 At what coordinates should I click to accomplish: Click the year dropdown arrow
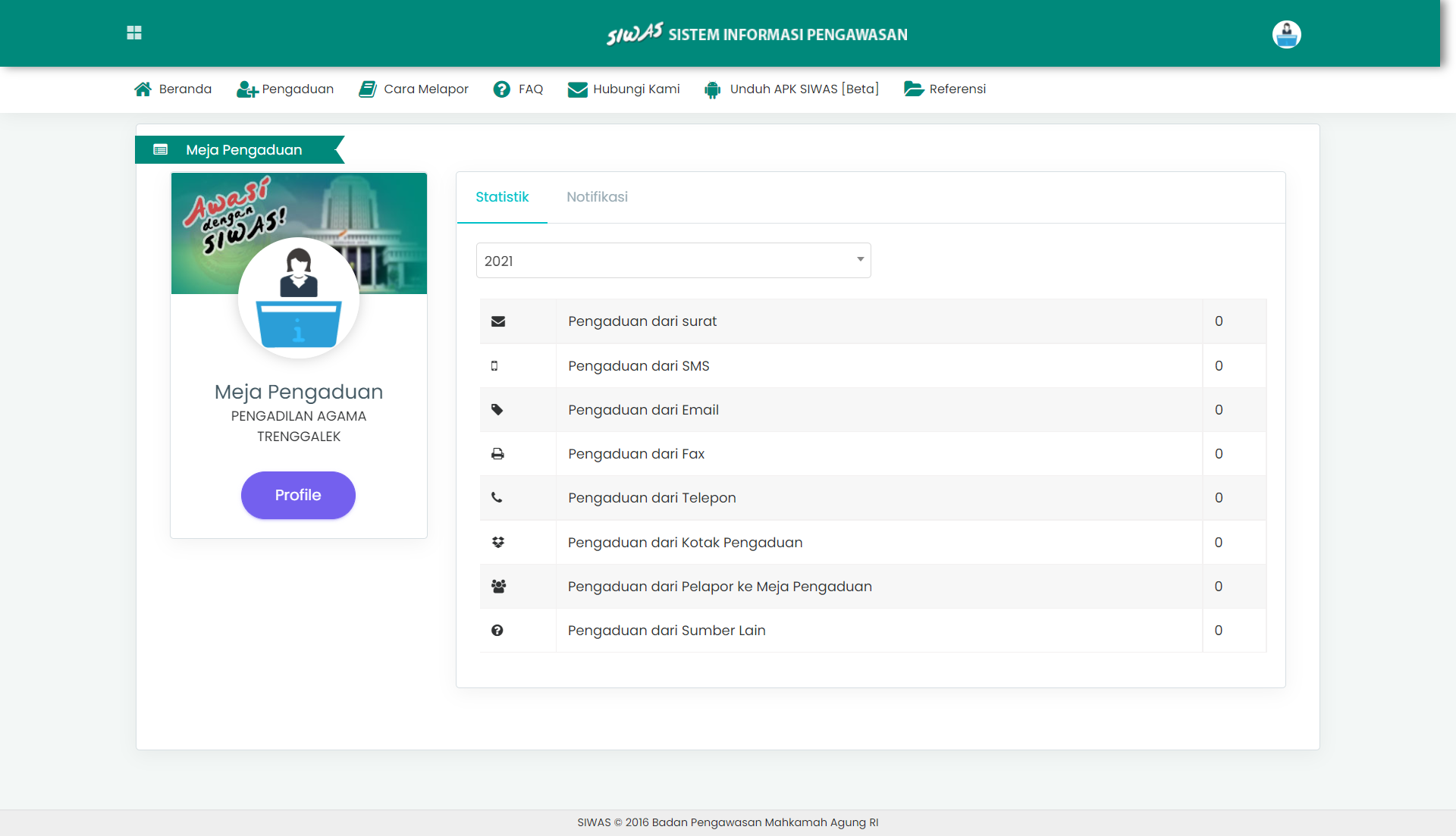(x=860, y=259)
